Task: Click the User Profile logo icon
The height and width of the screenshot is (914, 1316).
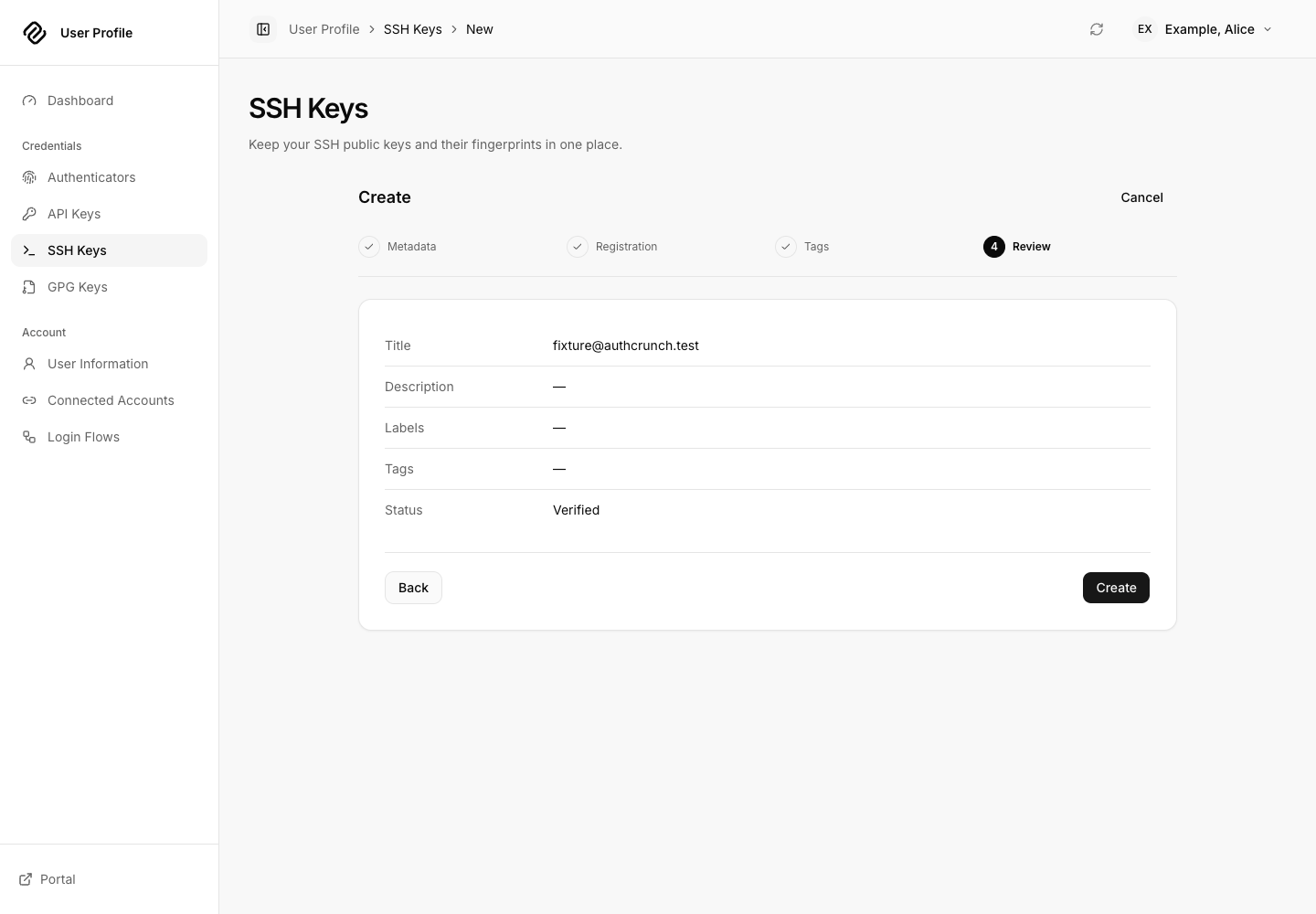Action: [35, 33]
